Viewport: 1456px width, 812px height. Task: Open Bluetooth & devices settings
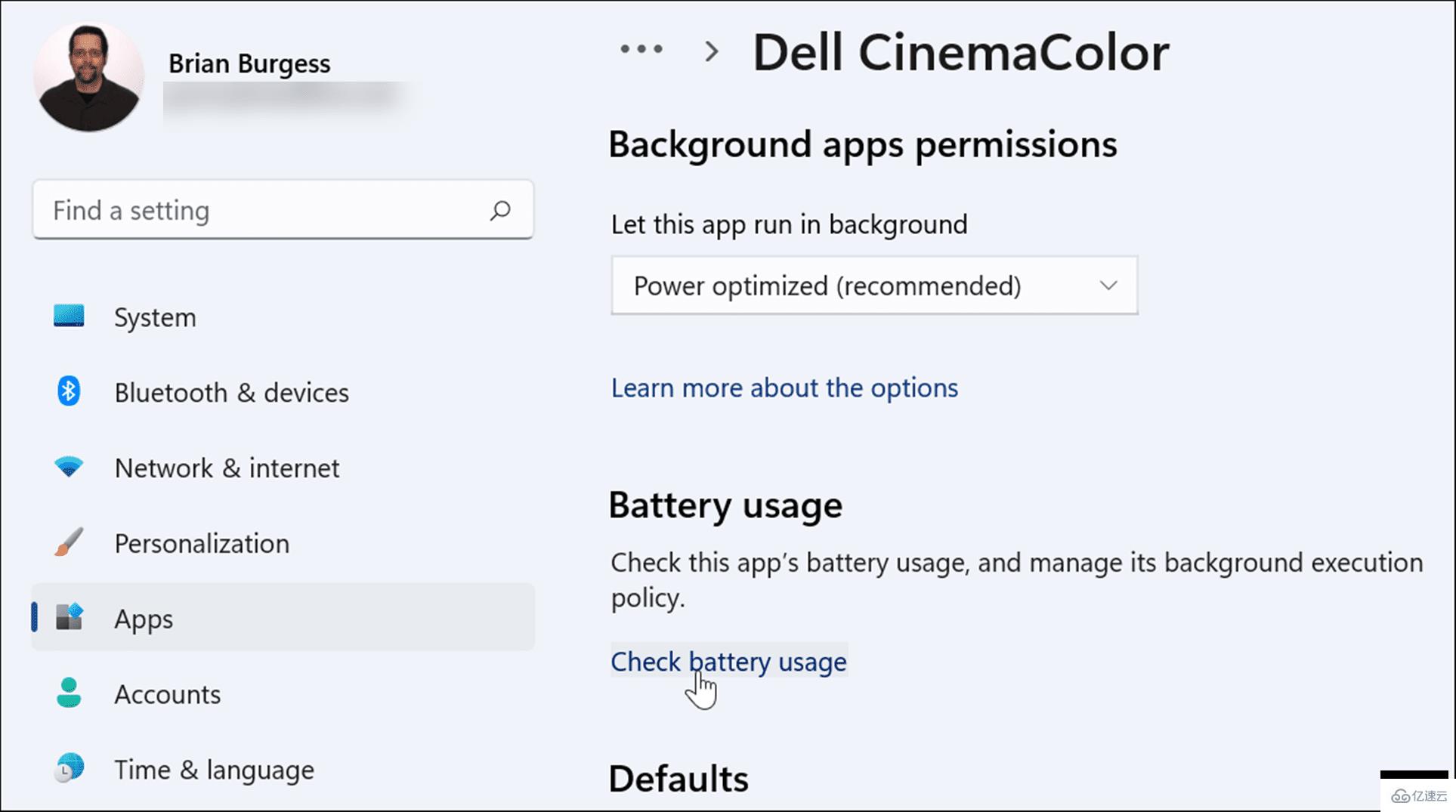283,392
